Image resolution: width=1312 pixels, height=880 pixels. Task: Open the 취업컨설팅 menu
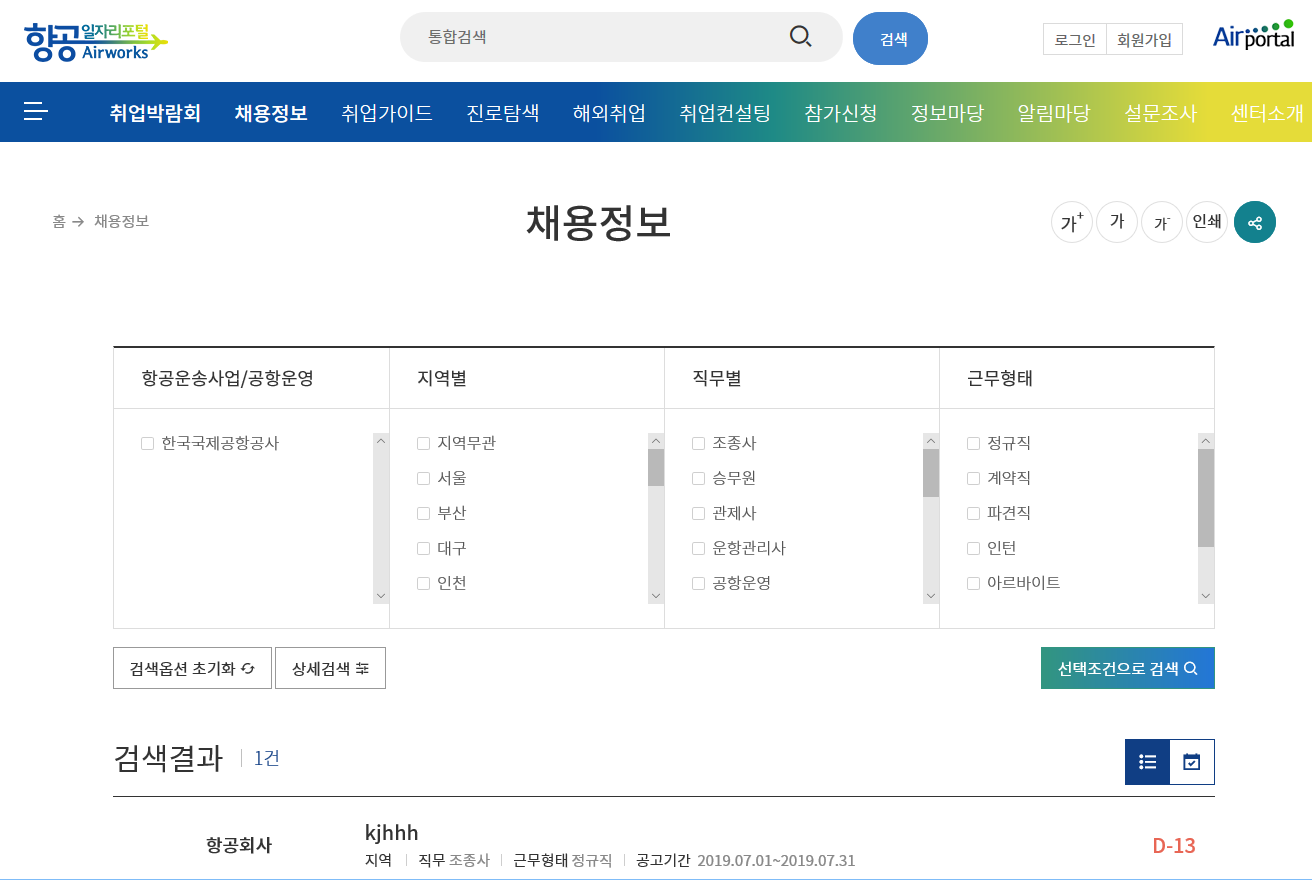tap(725, 113)
